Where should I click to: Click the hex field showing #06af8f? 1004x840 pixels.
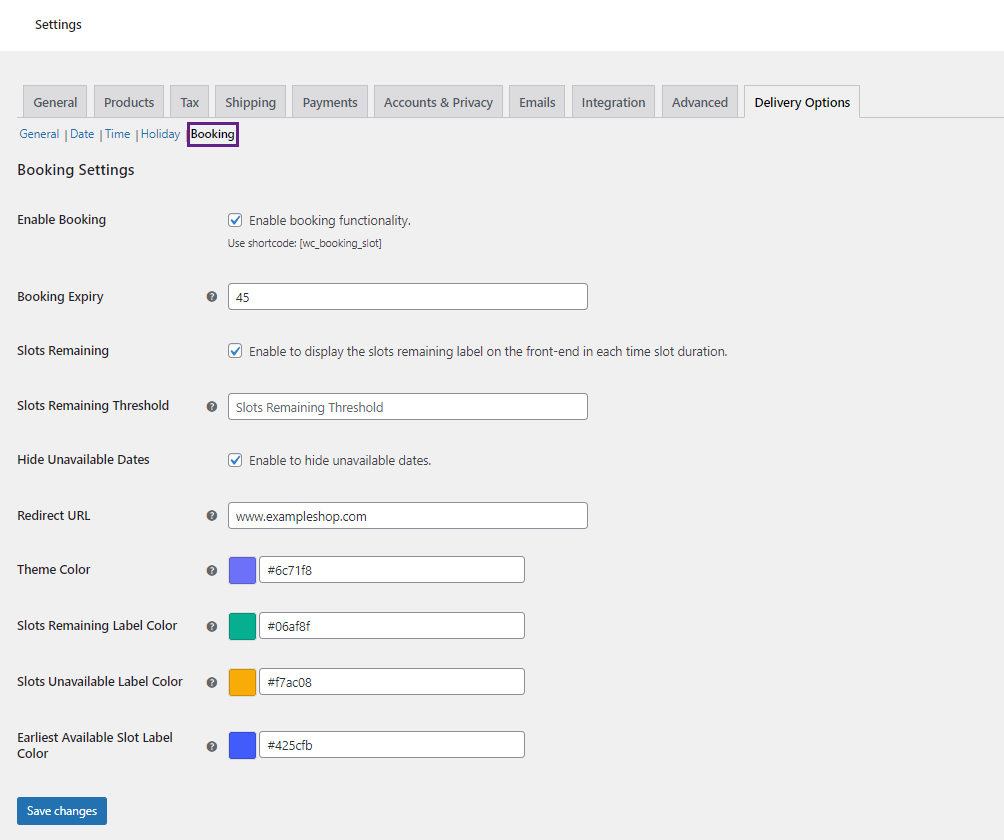point(392,626)
